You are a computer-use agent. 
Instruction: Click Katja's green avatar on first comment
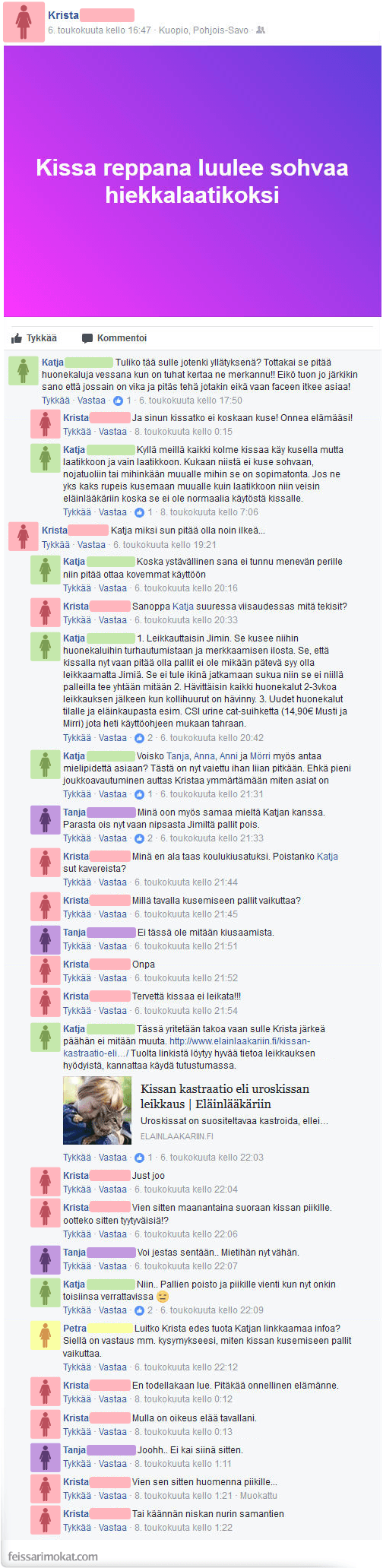(x=23, y=369)
